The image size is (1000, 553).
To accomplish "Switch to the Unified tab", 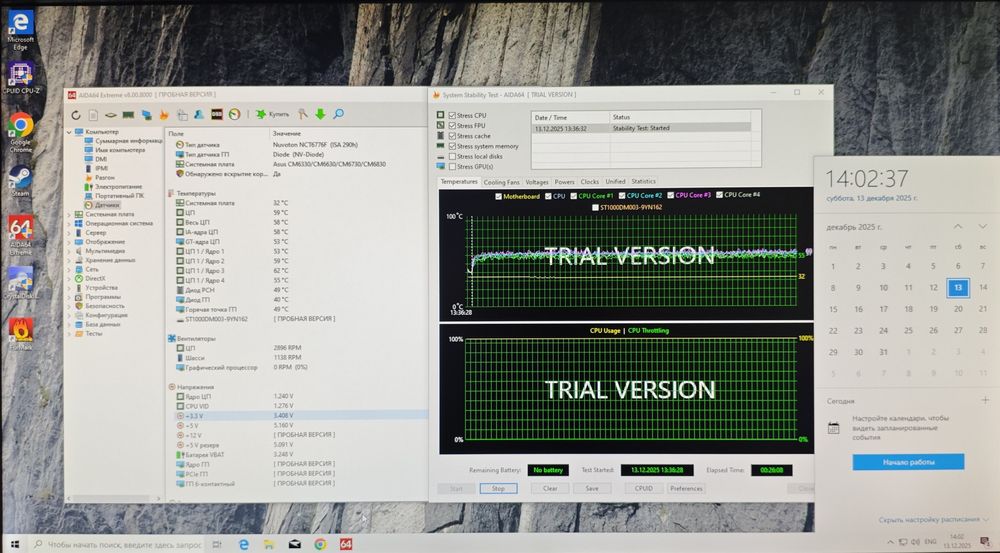I will pos(615,181).
